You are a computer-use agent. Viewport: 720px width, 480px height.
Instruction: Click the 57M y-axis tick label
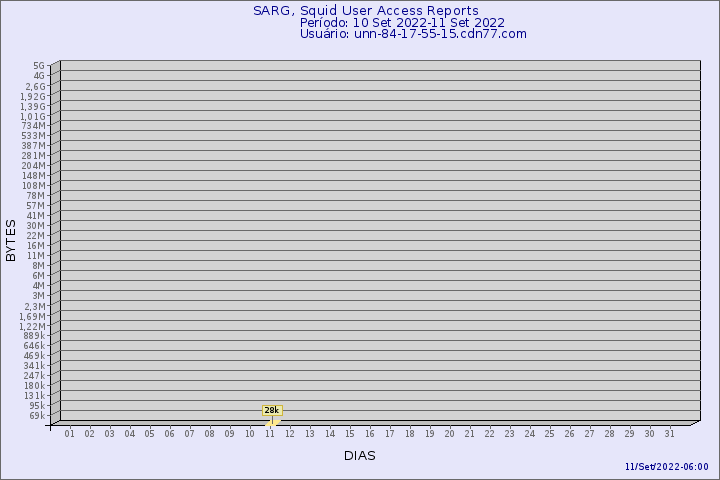point(36,206)
